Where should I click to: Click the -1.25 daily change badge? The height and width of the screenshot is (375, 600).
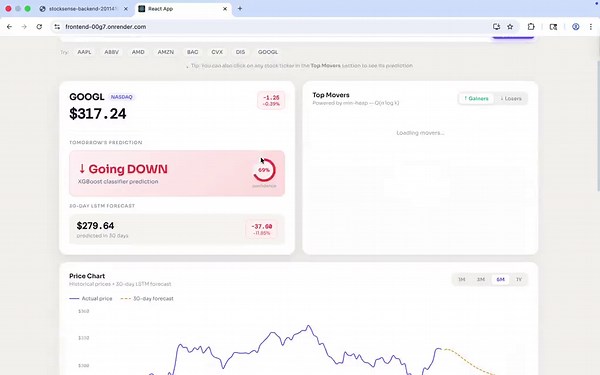pos(271,101)
